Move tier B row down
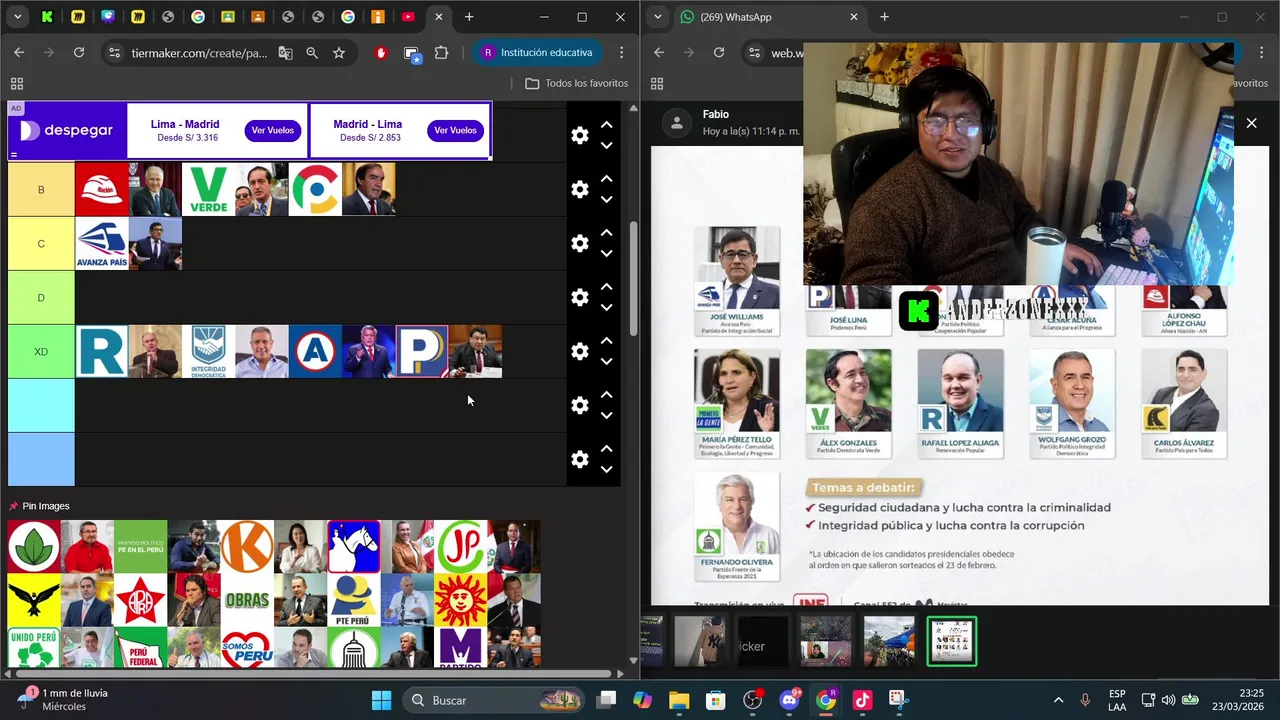Viewport: 1280px width, 720px height. coord(606,199)
